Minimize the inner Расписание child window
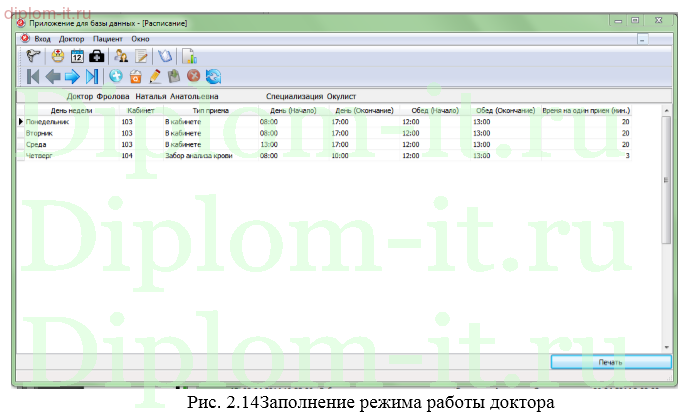This screenshot has width=699, height=418. tap(642, 40)
